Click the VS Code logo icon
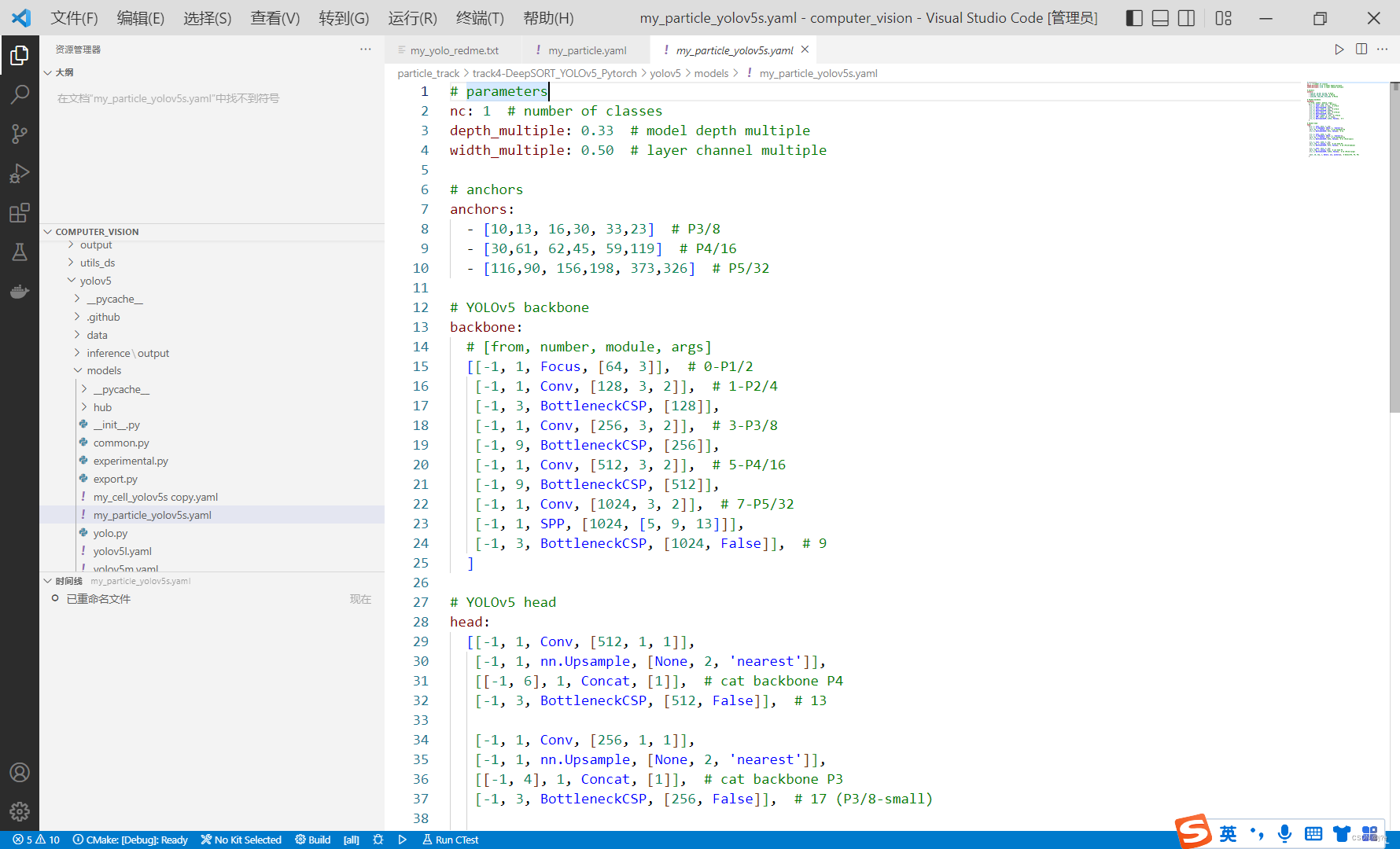 point(21,17)
